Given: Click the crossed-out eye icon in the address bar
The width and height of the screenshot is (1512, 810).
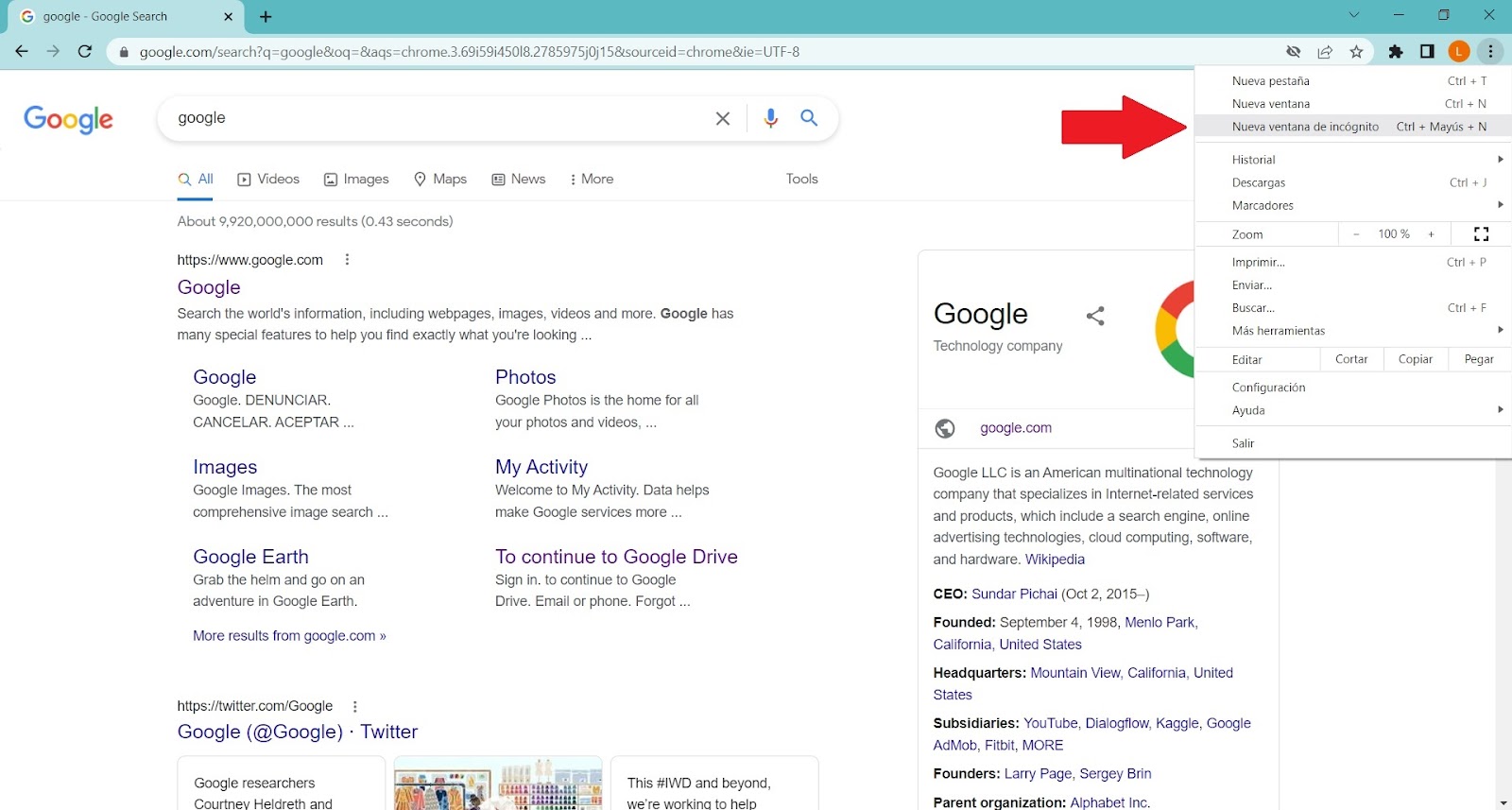Looking at the screenshot, I should (1294, 52).
